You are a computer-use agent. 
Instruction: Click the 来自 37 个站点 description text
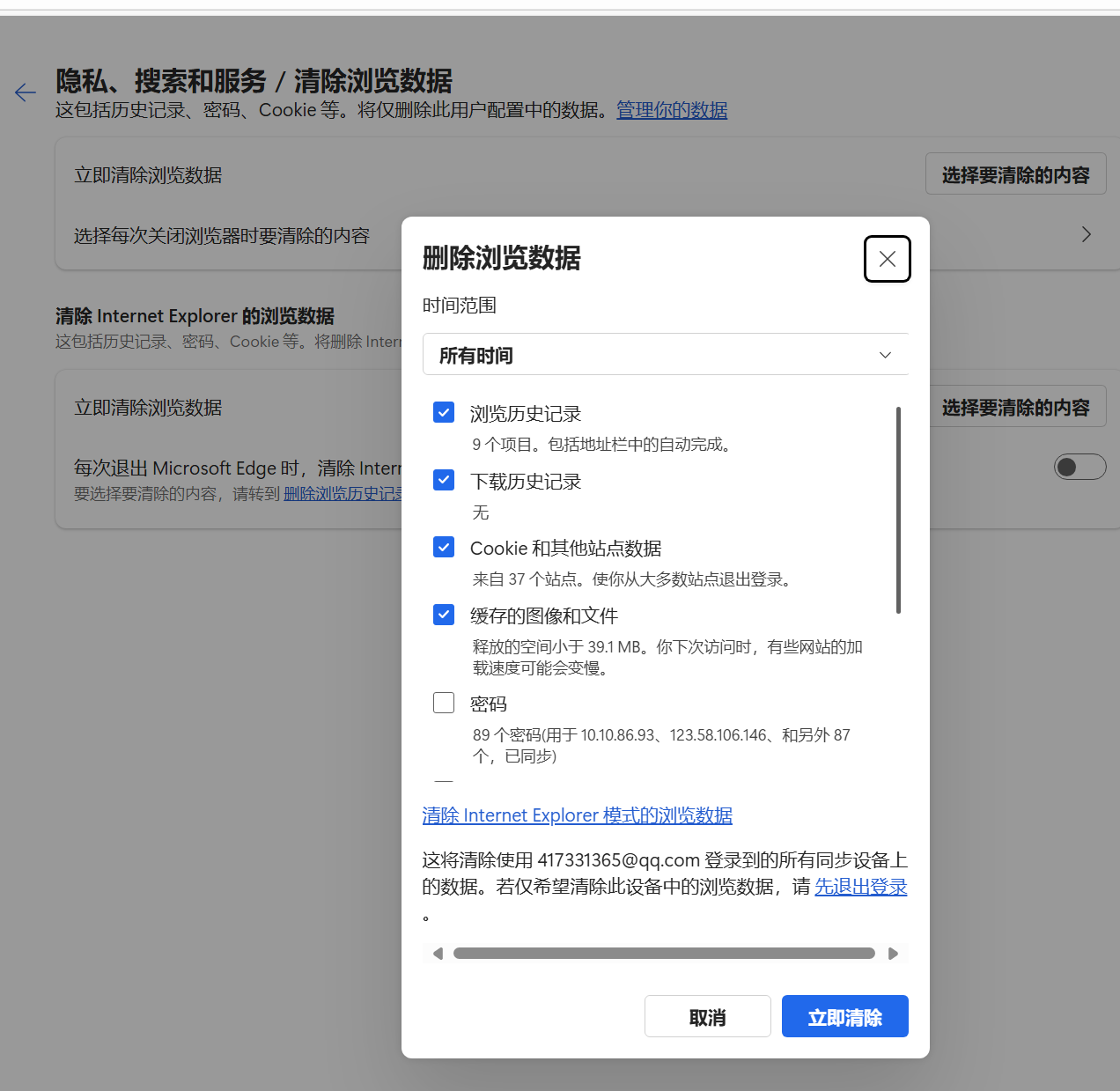[x=634, y=579]
